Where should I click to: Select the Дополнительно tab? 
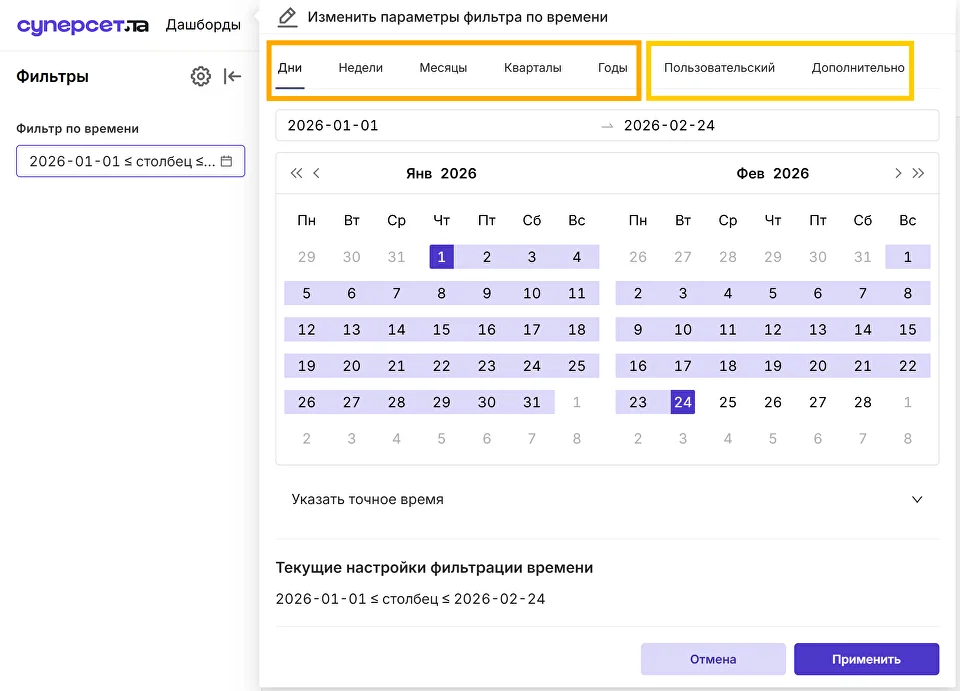[x=858, y=68]
